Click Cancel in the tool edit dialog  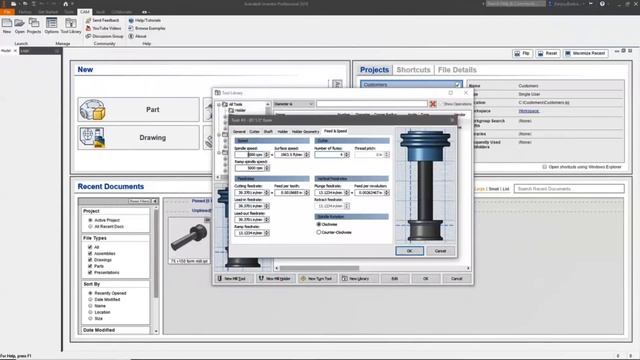440,251
